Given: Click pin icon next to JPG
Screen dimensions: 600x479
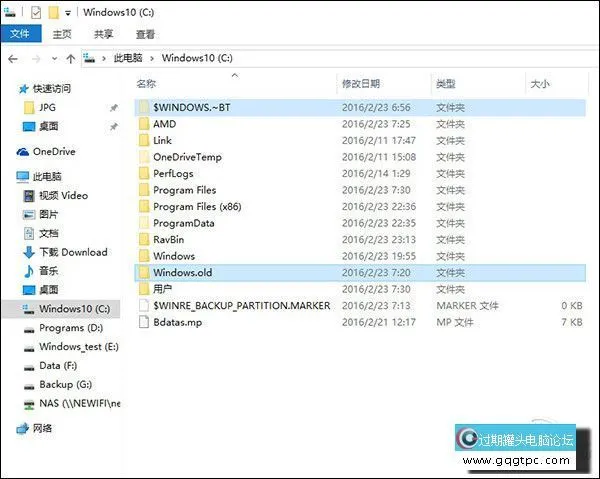Looking at the screenshot, I should (x=114, y=108).
